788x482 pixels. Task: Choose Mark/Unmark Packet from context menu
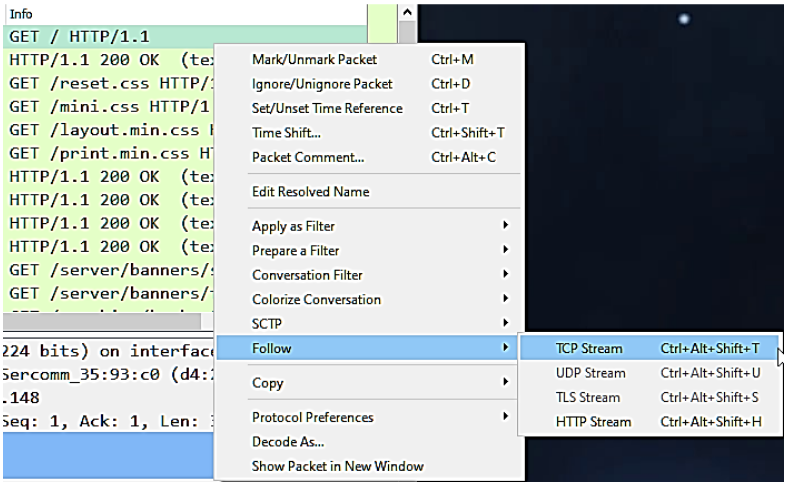(370, 59)
